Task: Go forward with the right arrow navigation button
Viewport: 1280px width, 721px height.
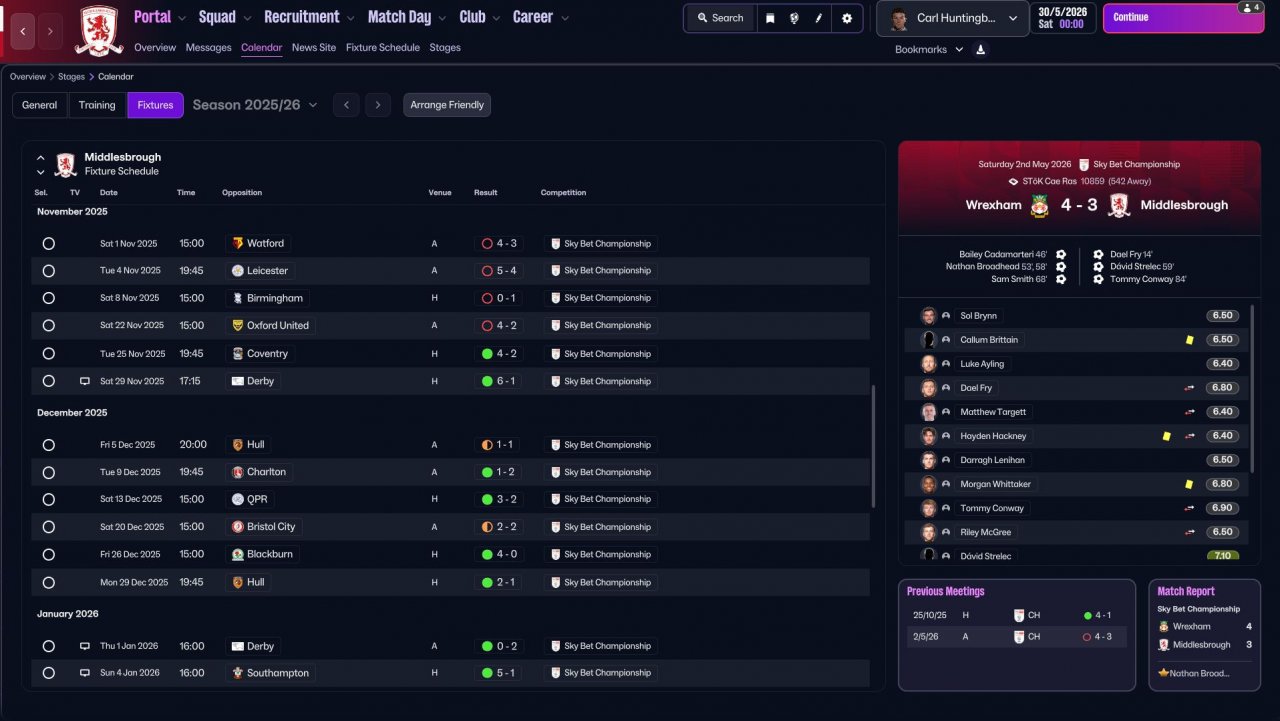Action: 50,31
